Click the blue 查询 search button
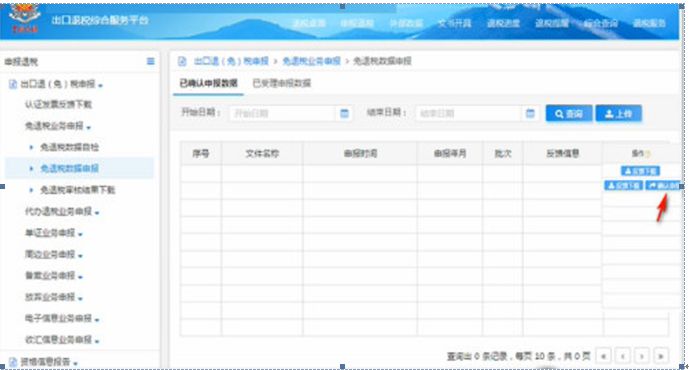Screen dimensions: 689x370 point(569,113)
